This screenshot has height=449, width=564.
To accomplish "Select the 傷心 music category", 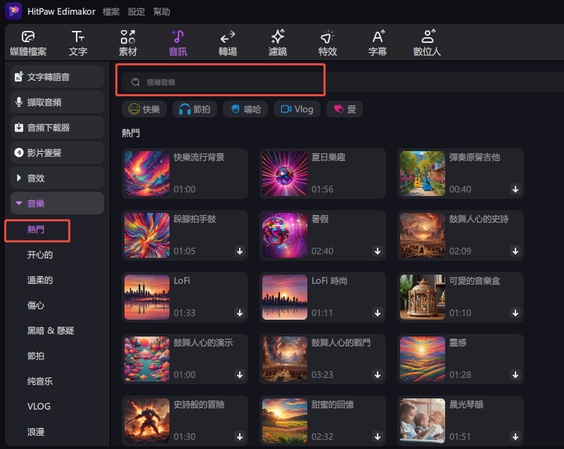I will pos(36,305).
